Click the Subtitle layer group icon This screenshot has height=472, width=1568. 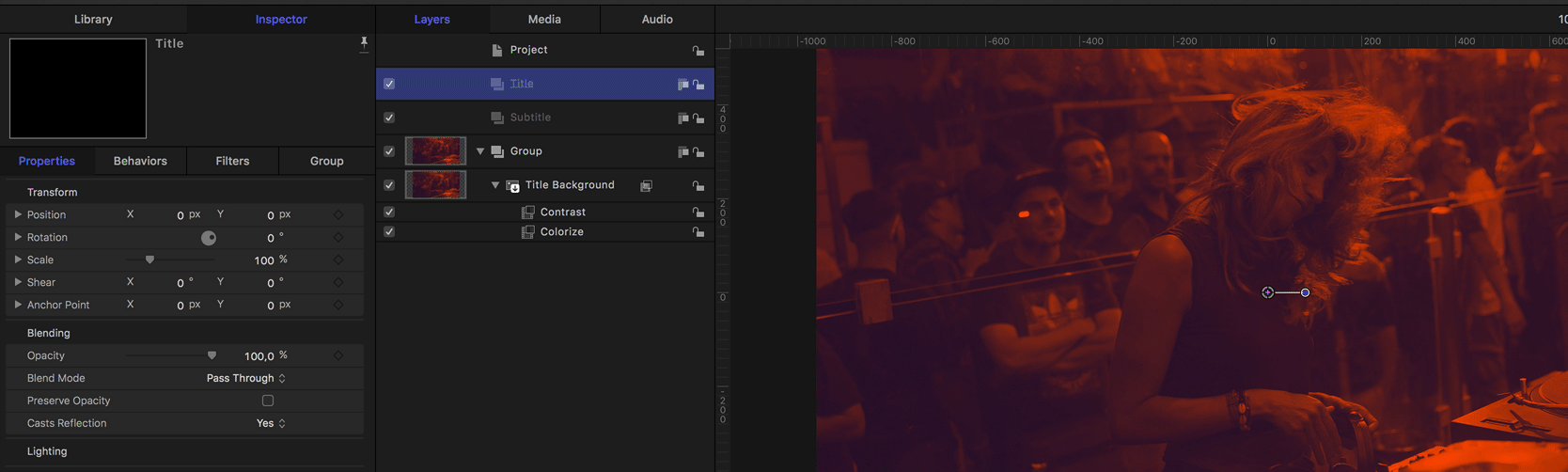[x=497, y=118]
